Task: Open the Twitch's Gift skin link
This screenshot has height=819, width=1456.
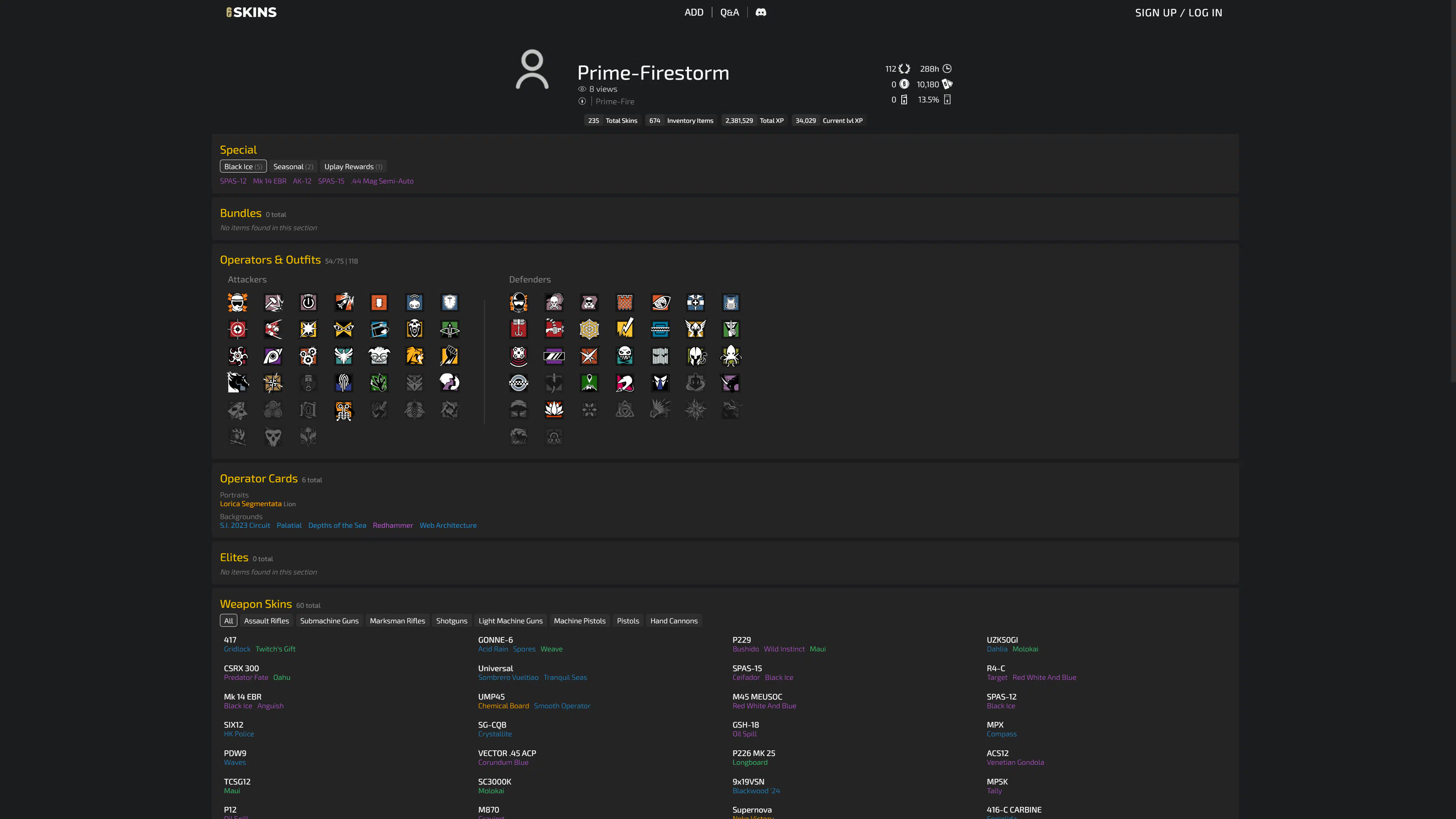Action: 275,649
